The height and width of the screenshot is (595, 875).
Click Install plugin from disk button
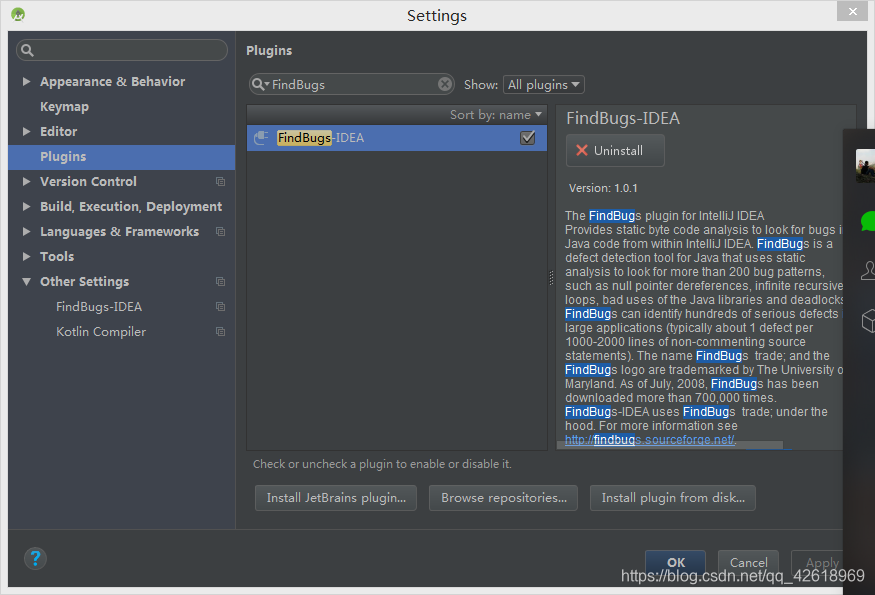click(x=672, y=498)
